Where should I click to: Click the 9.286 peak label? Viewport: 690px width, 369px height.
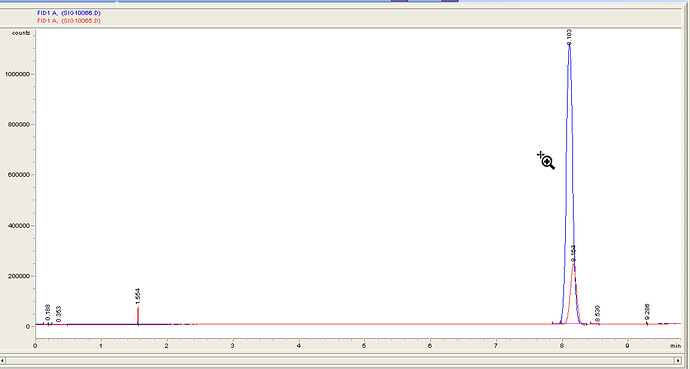tap(647, 312)
